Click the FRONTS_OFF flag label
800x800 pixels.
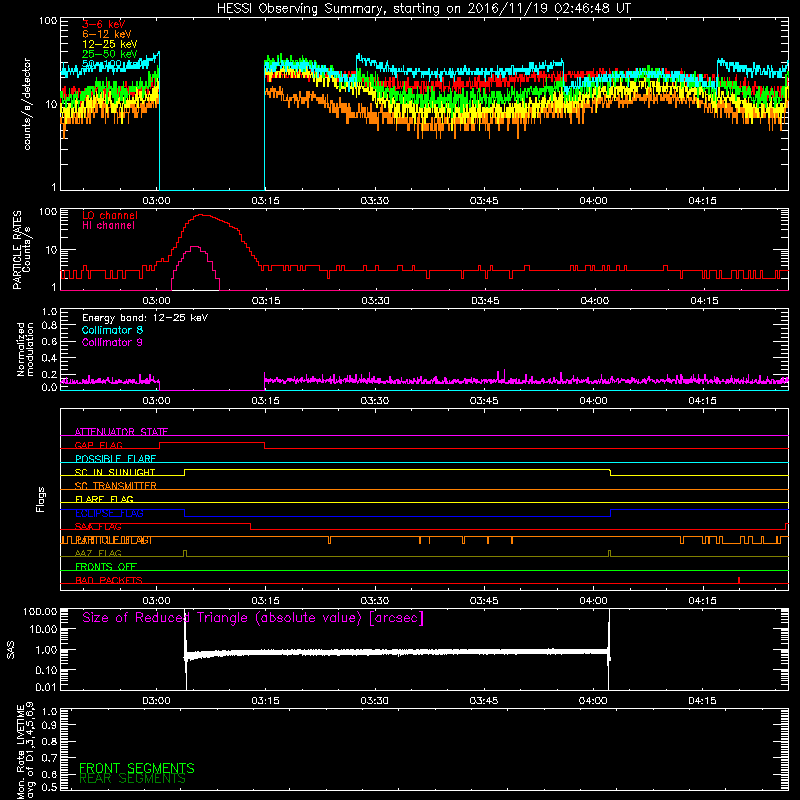coord(106,567)
